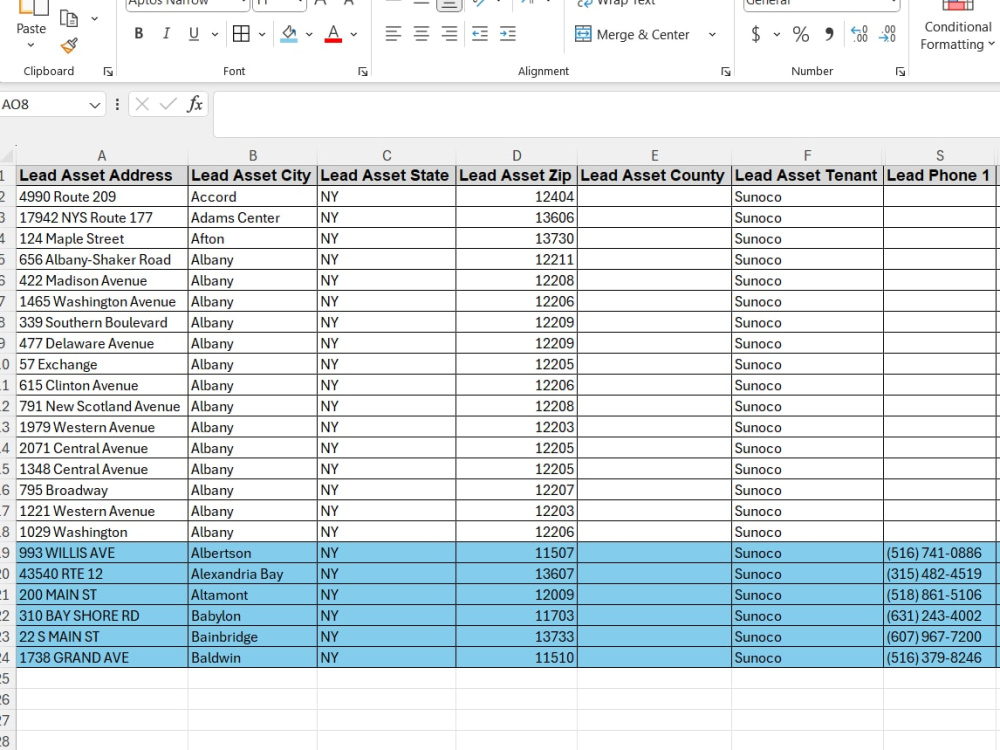Open Alignment settings dialog launcher
Image resolution: width=1000 pixels, height=750 pixels.
pos(725,71)
